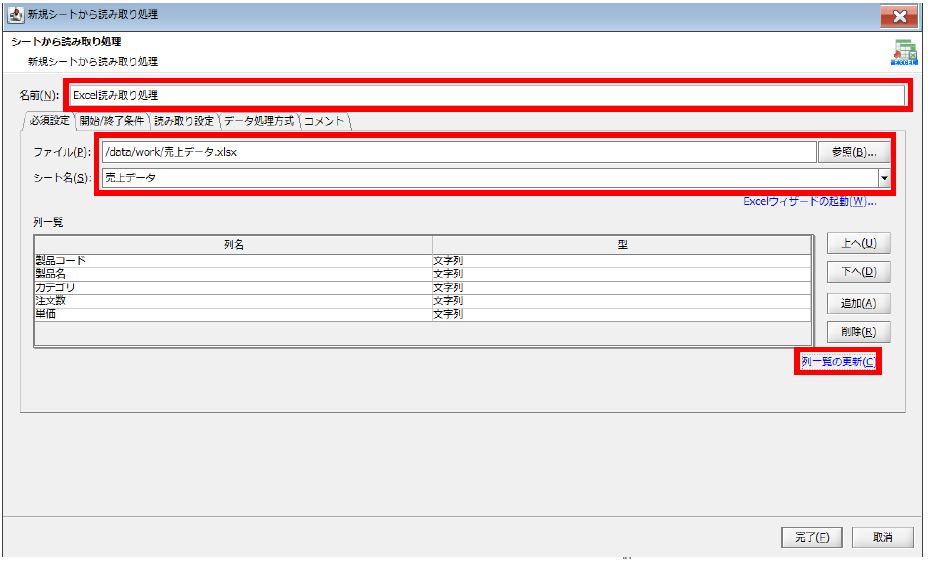
Task: Cancel with the 取消 button
Action: pyautogui.click(x=882, y=537)
